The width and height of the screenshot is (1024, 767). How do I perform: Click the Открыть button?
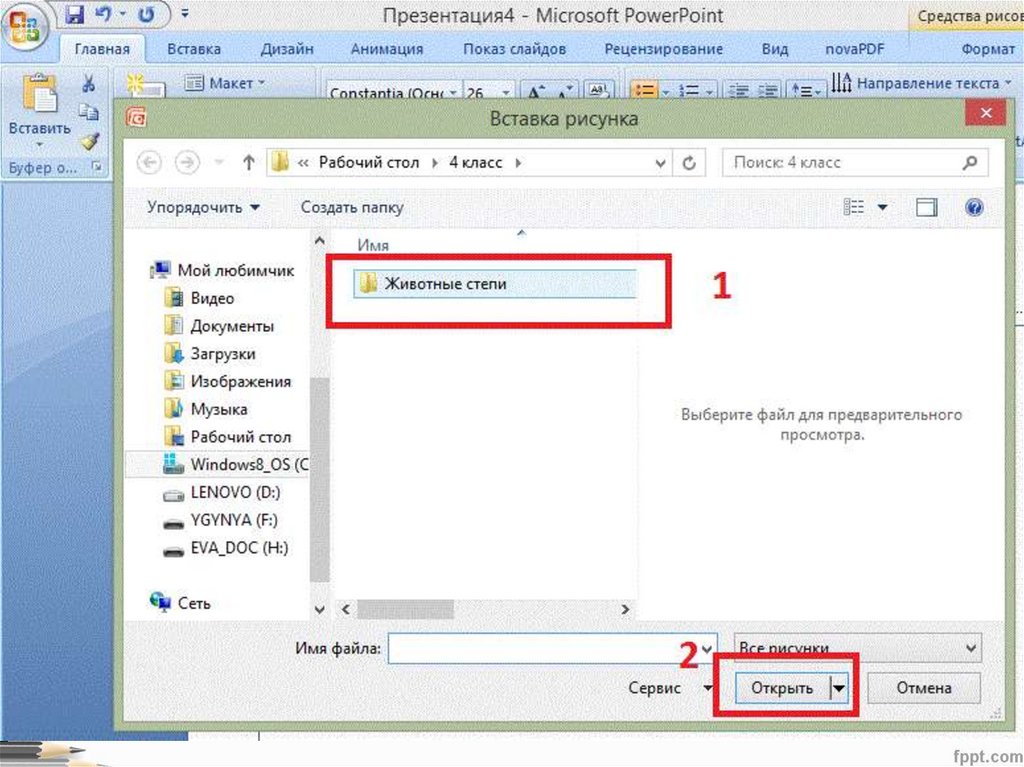click(782, 688)
